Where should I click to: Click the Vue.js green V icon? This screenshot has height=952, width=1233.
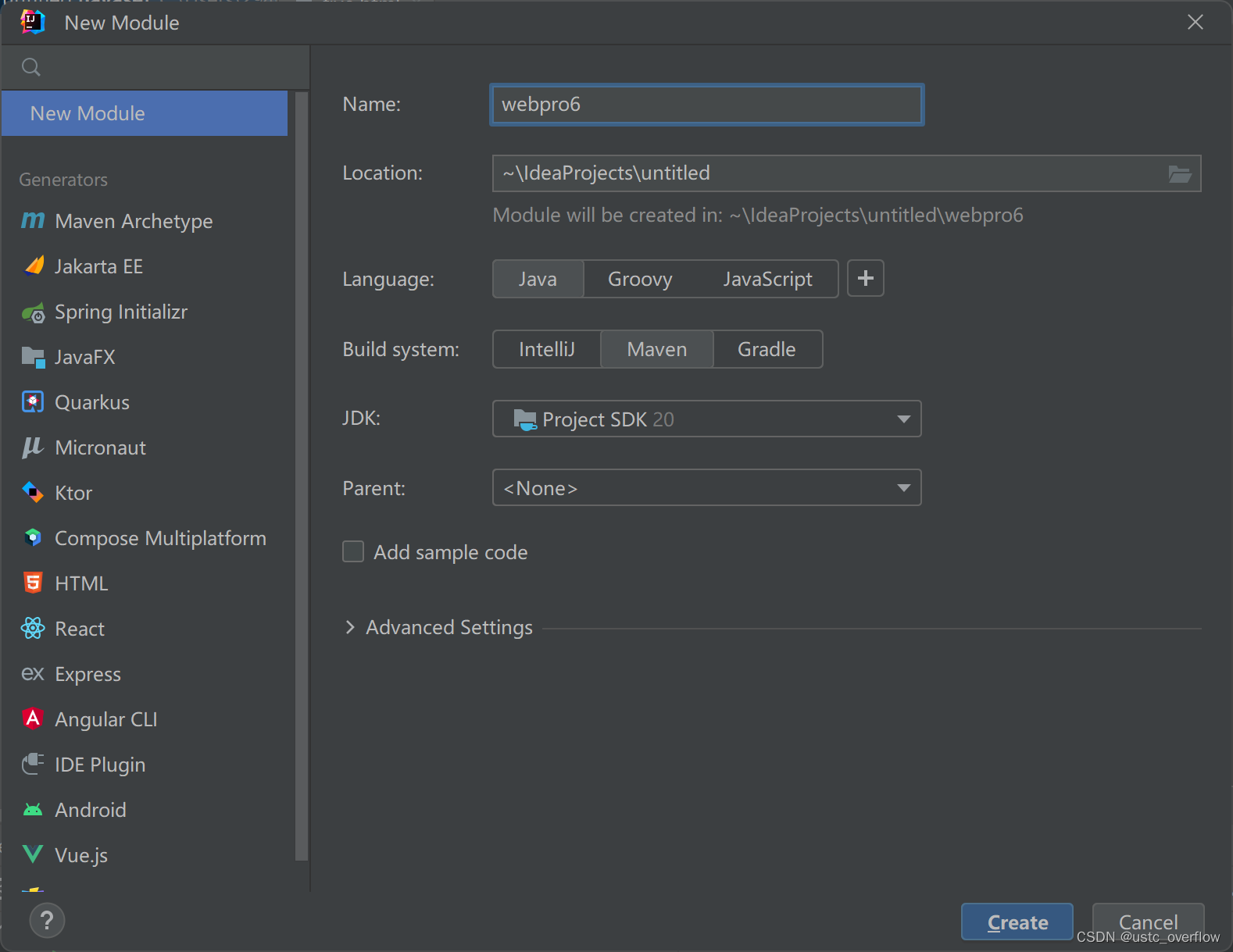coord(33,854)
